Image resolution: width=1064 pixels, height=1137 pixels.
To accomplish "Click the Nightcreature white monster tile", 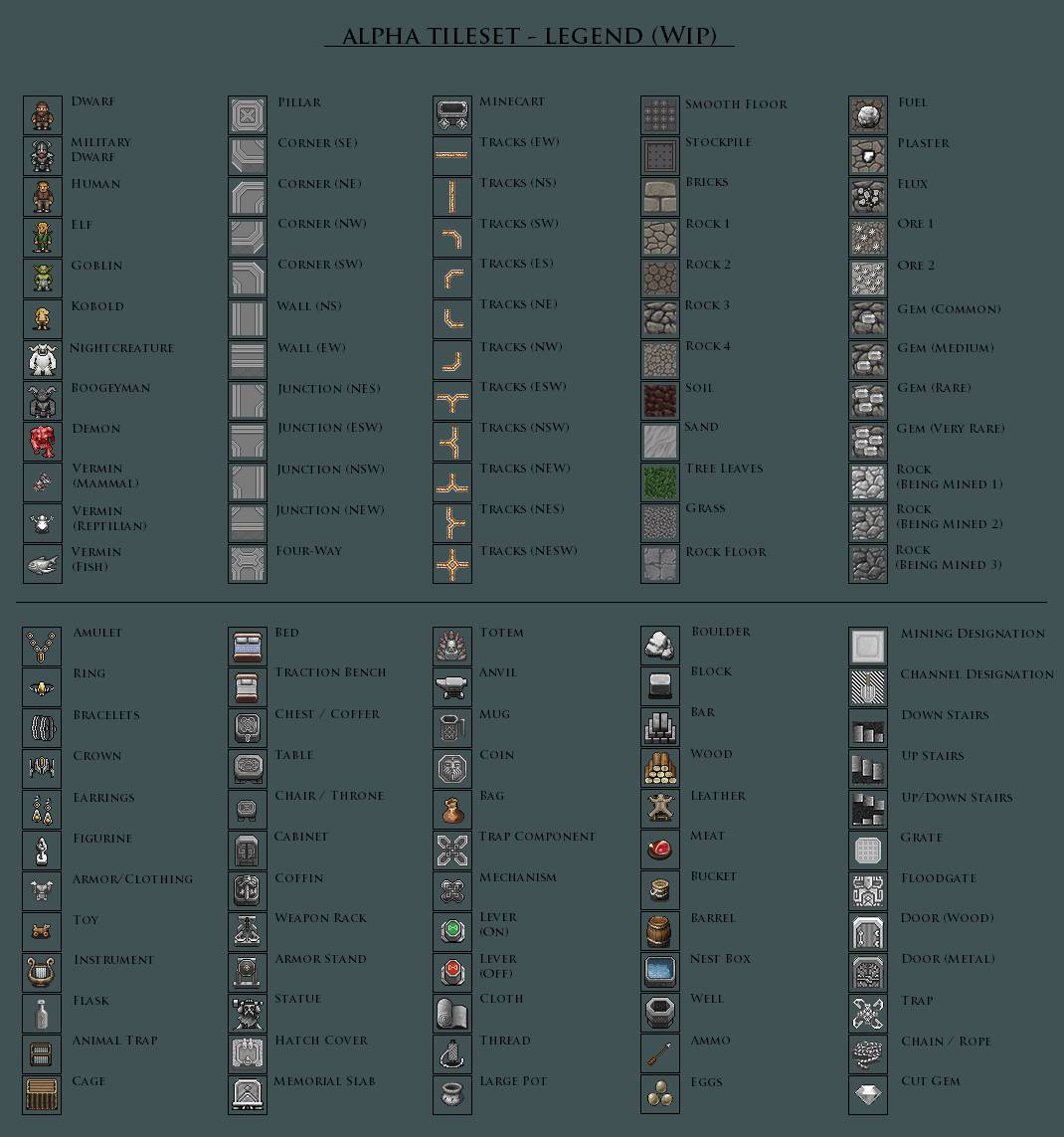I will (42, 360).
